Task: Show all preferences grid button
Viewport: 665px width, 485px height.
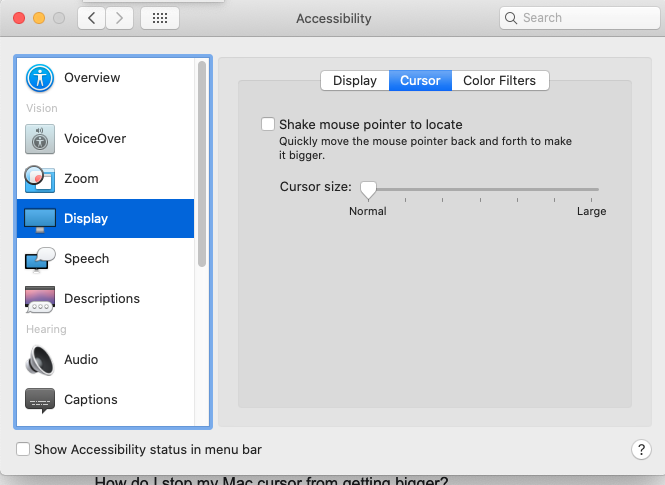Action: point(160,18)
